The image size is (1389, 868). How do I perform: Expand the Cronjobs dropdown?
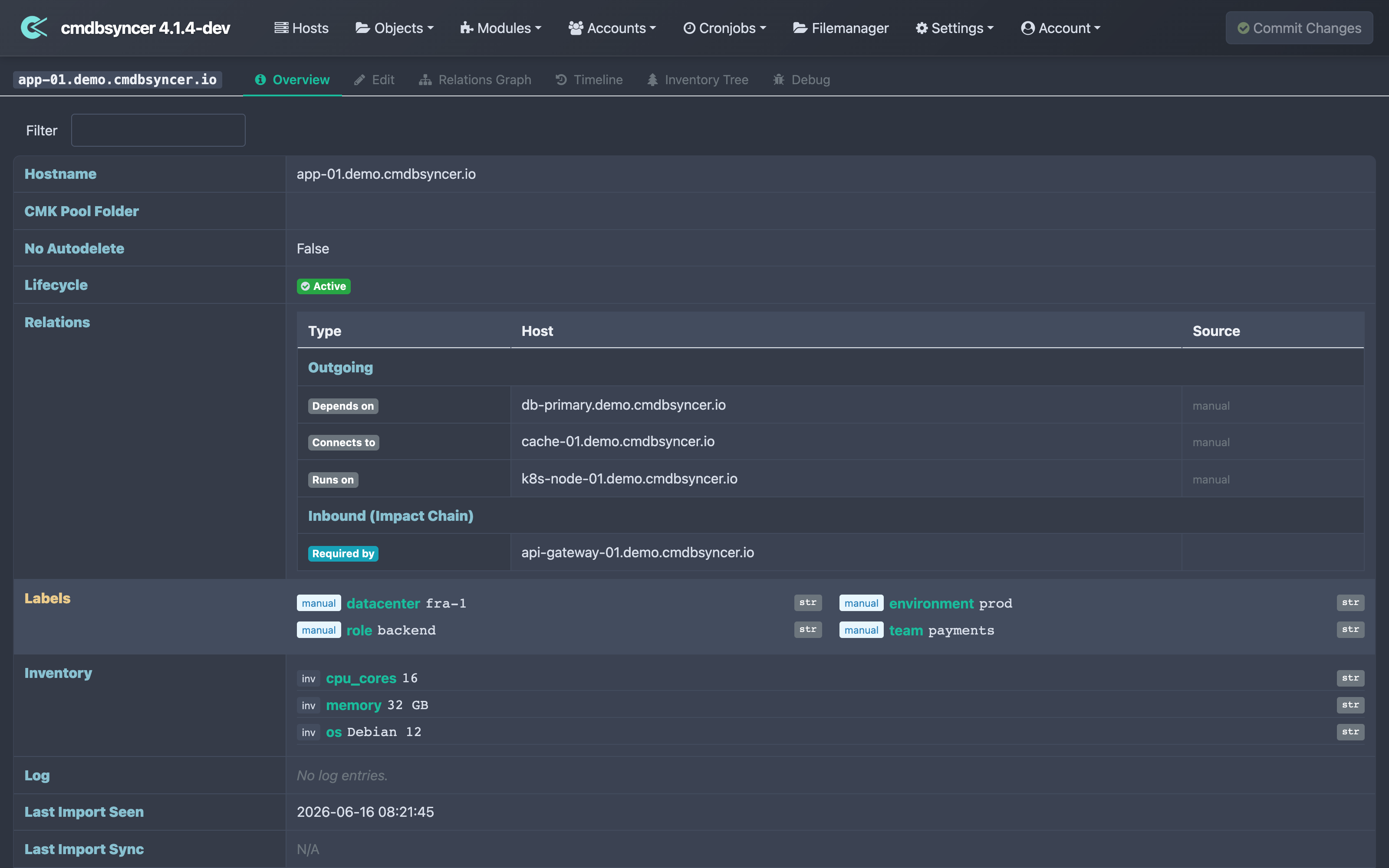[724, 27]
